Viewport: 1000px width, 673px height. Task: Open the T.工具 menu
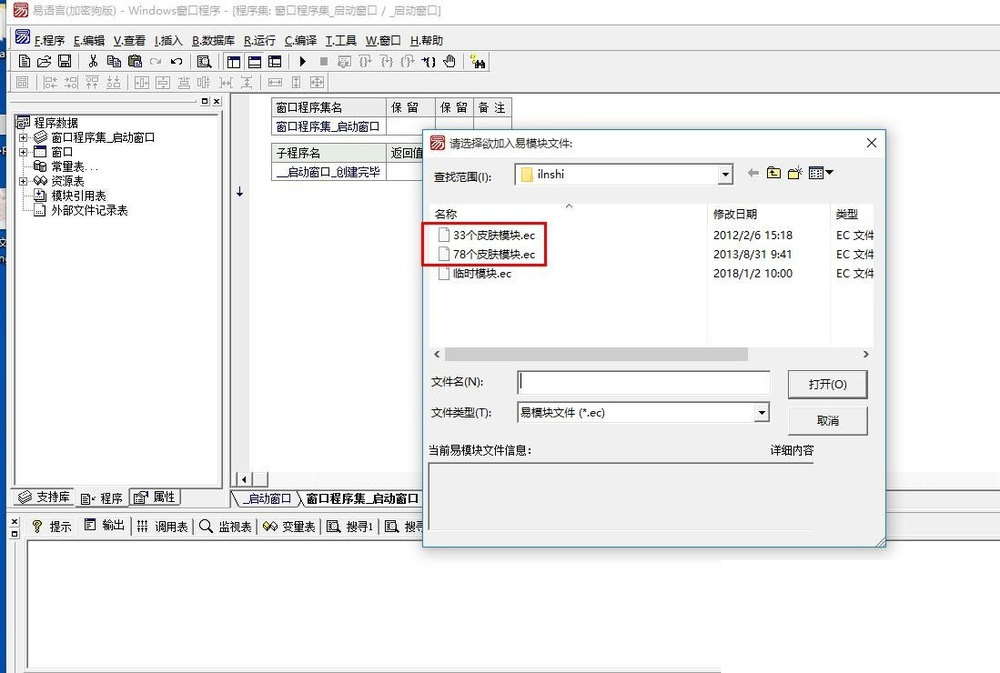tap(341, 41)
